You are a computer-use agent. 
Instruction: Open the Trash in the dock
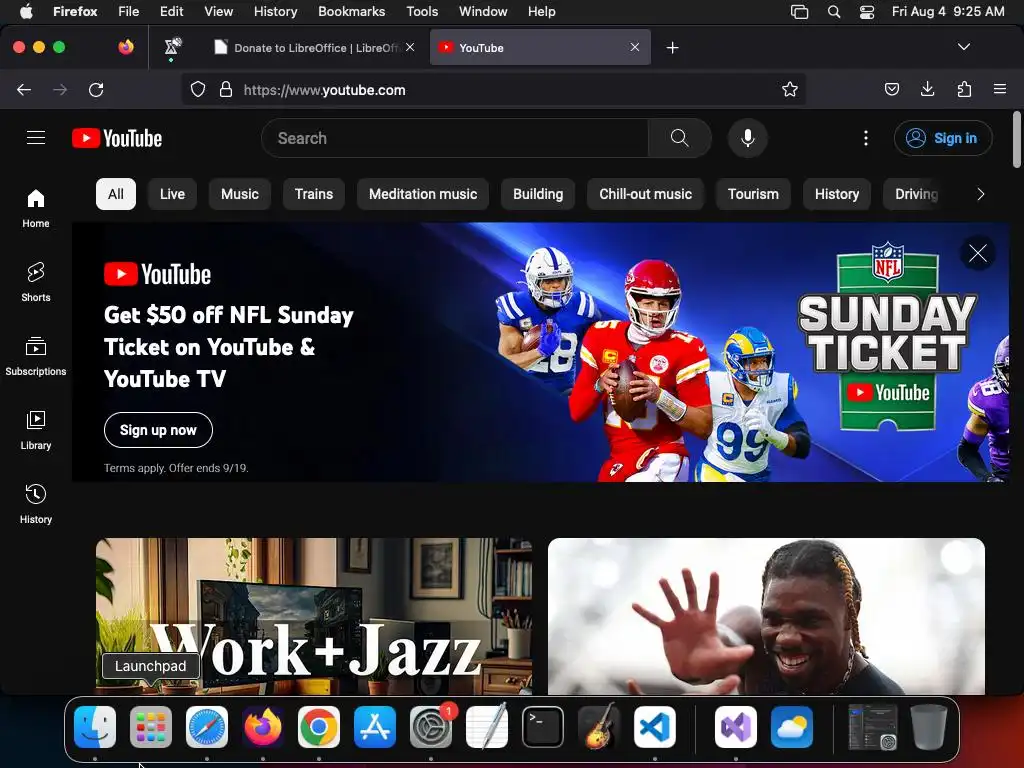(929, 727)
